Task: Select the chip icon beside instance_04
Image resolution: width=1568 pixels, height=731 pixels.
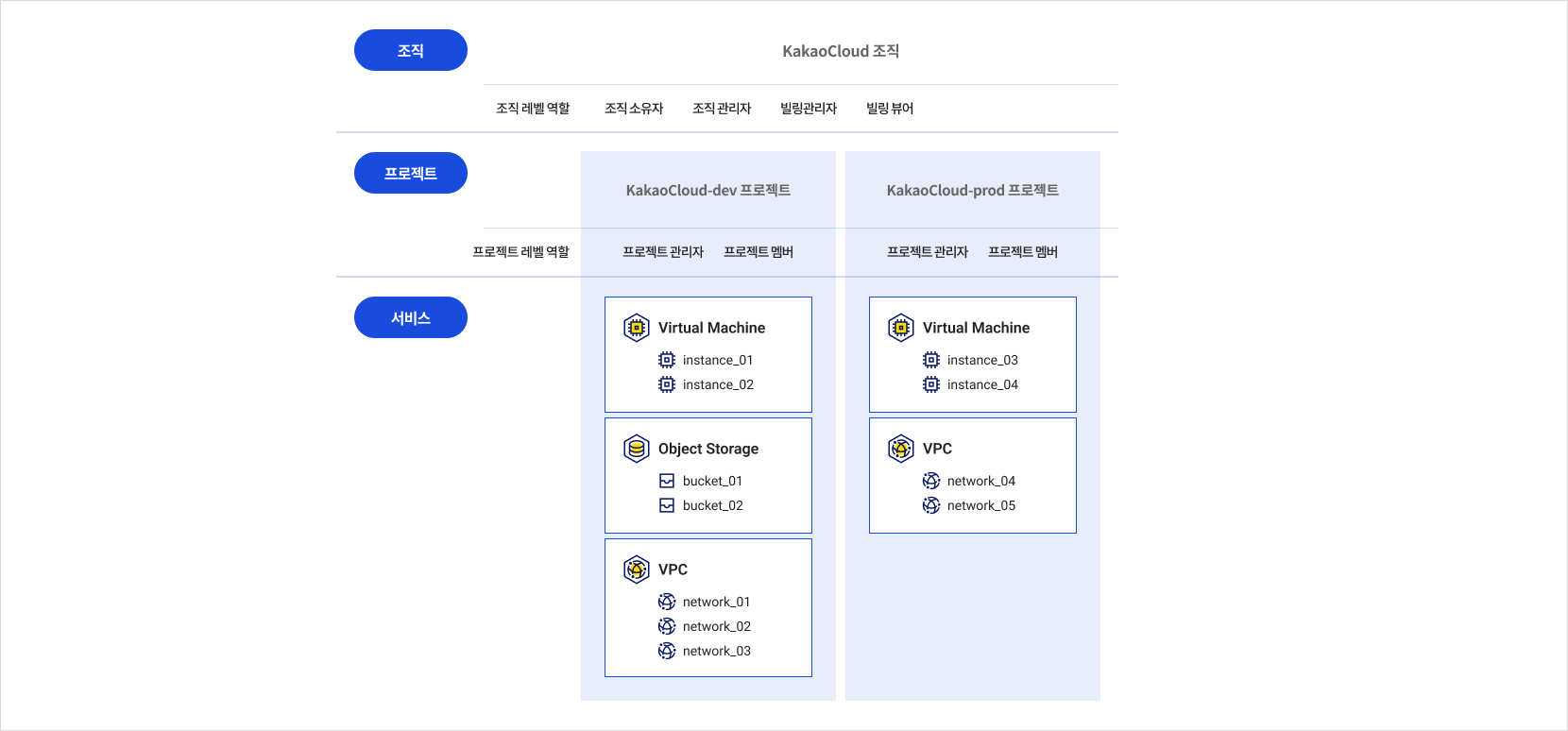Action: tap(931, 384)
